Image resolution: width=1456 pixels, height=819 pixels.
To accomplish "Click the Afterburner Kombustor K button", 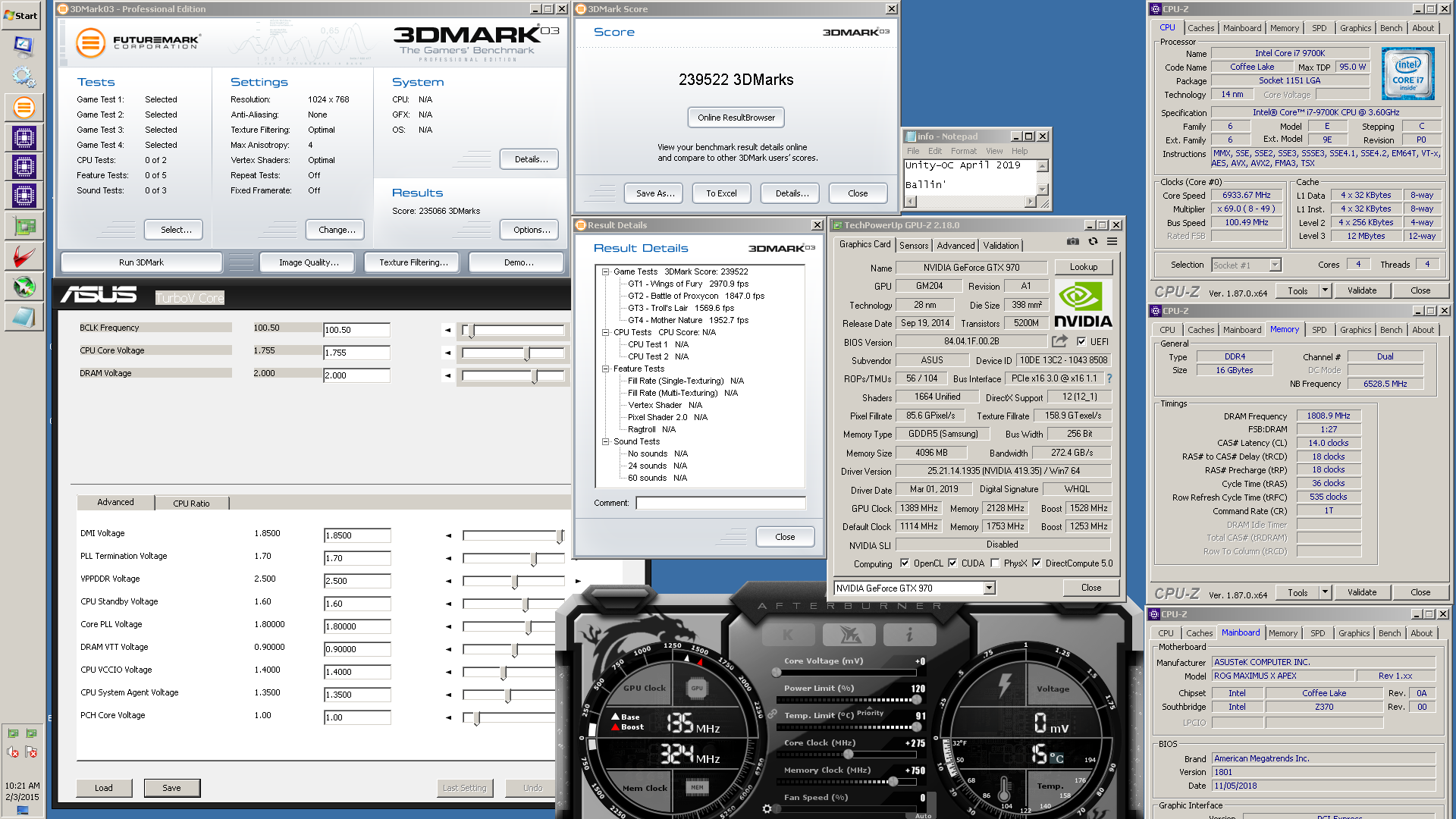I will [x=788, y=635].
